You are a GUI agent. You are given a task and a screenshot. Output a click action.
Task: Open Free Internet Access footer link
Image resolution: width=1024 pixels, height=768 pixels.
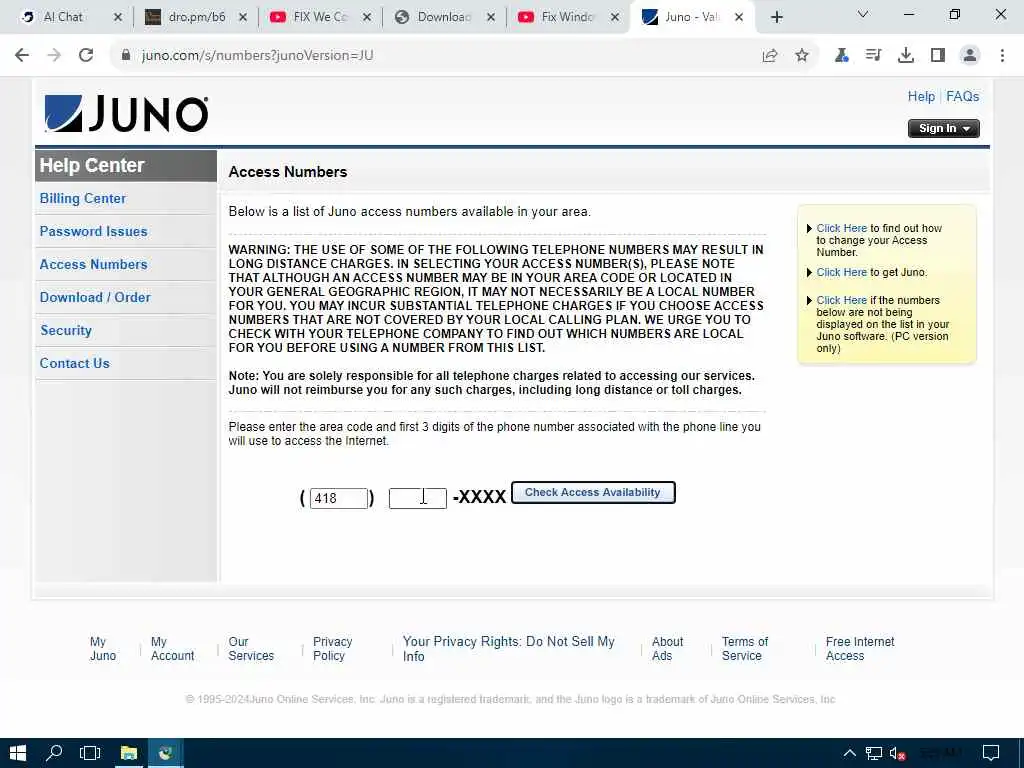tap(860, 648)
